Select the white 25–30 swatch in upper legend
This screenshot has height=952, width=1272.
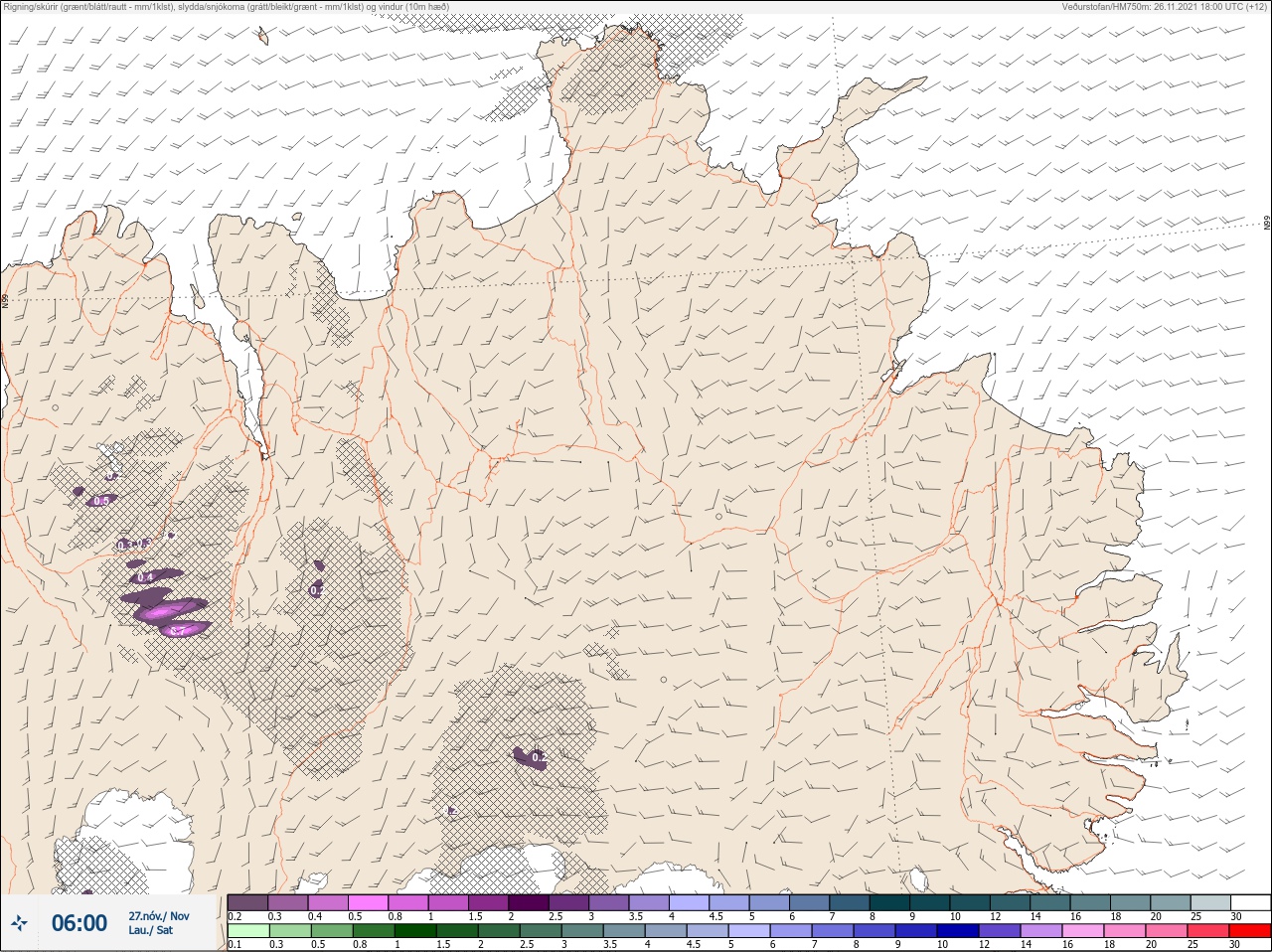(x=1250, y=902)
